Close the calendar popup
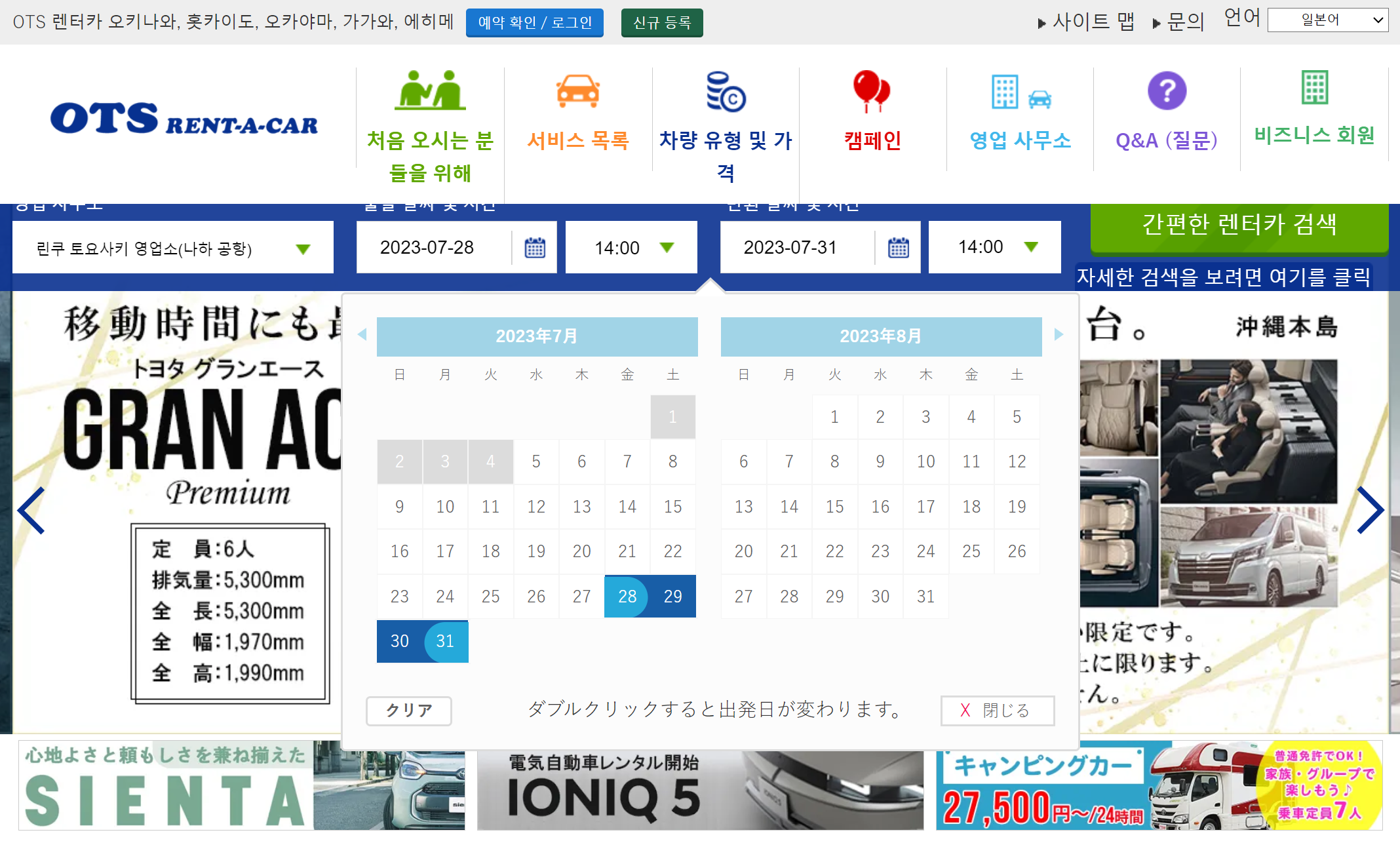The width and height of the screenshot is (1400, 843). click(996, 711)
